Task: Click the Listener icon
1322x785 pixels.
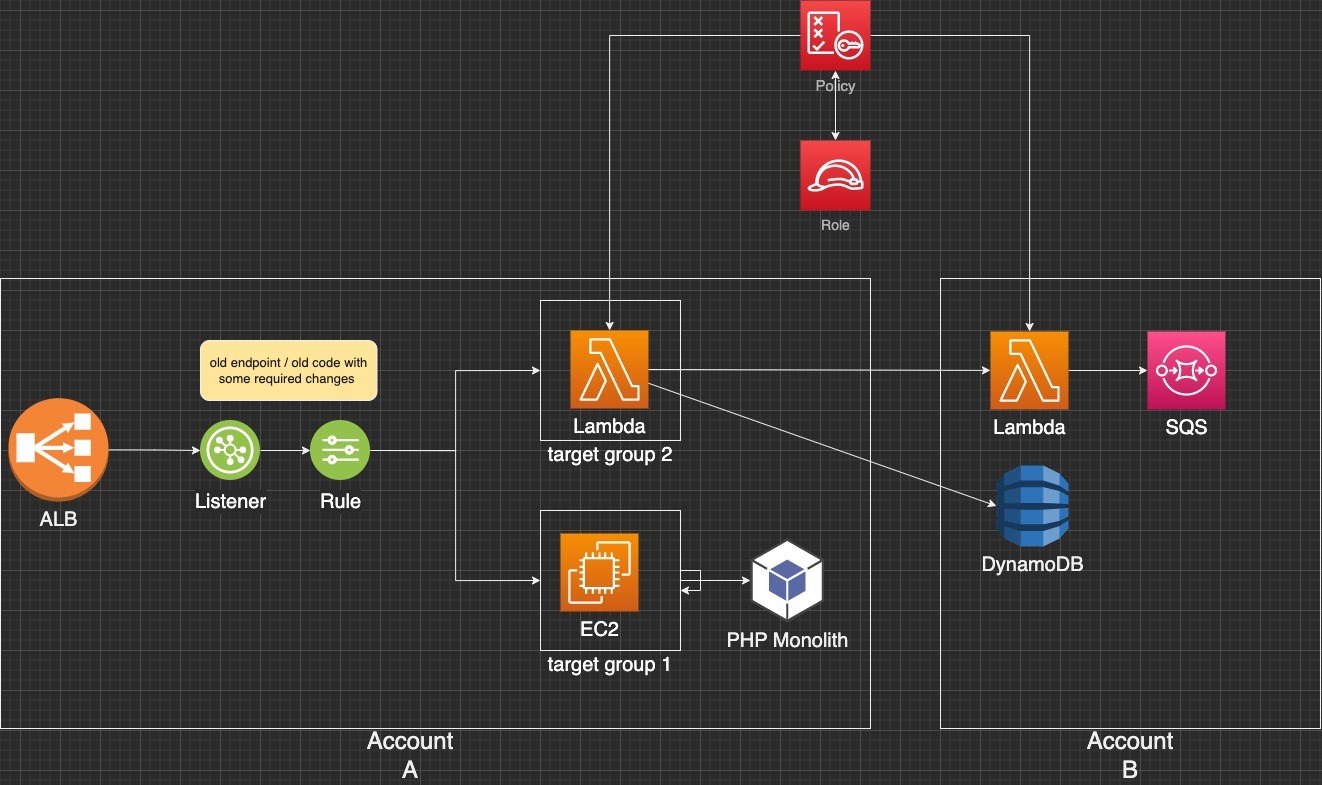Action: coord(230,450)
